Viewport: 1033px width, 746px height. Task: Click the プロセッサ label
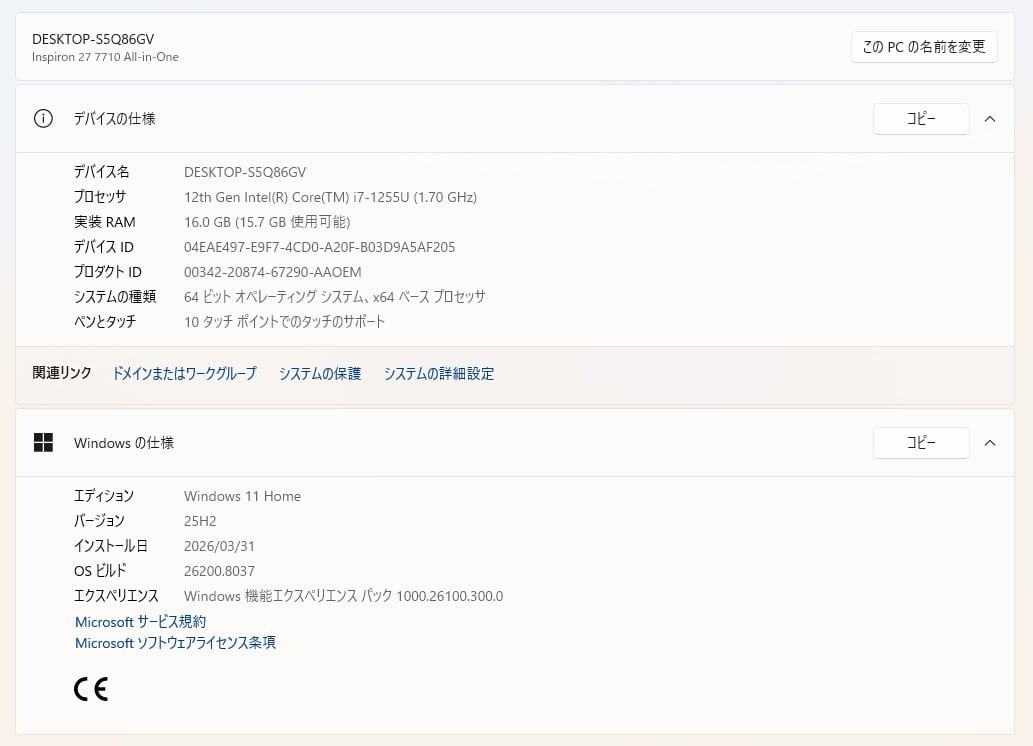(x=99, y=197)
